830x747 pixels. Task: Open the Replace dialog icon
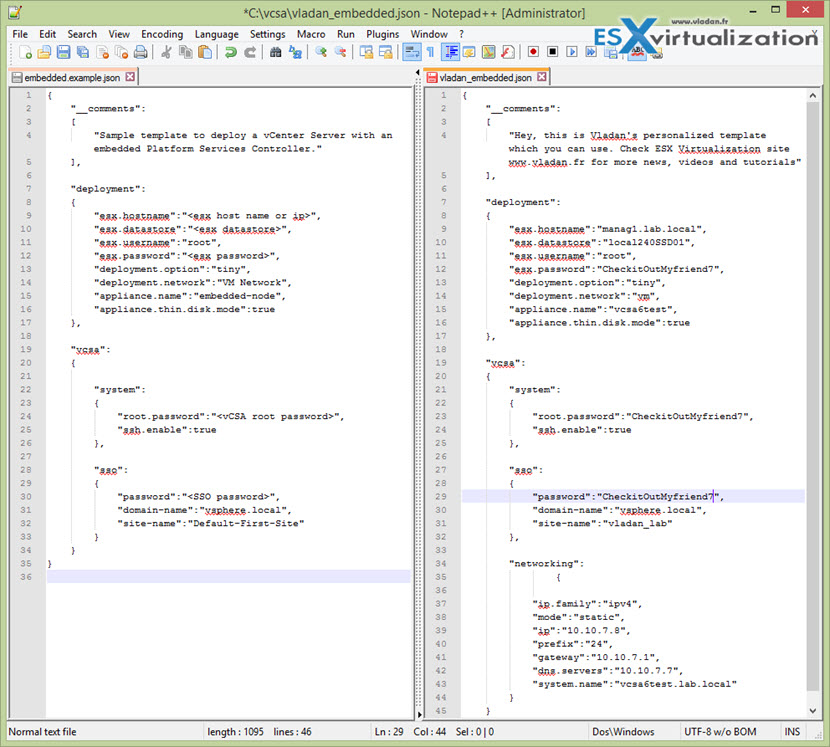tap(295, 52)
